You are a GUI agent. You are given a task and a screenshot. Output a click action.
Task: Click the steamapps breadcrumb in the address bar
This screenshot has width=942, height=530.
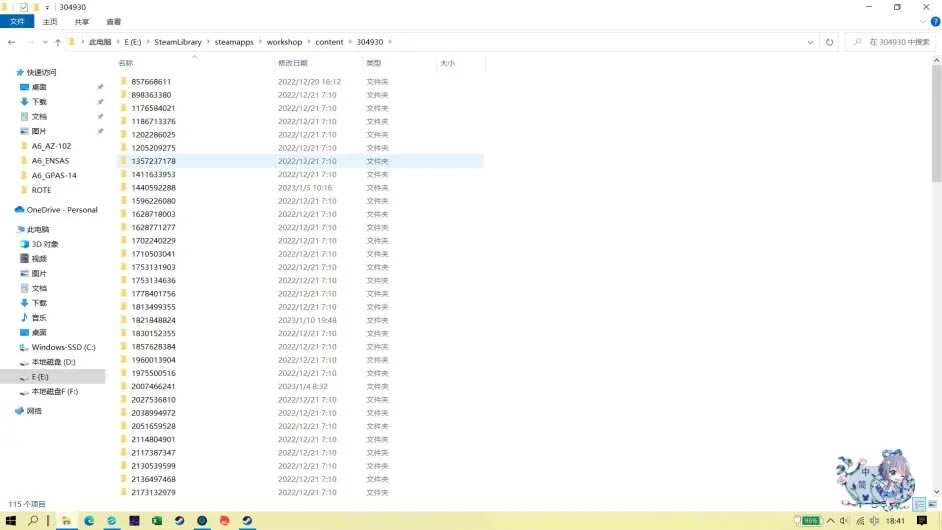(x=236, y=42)
